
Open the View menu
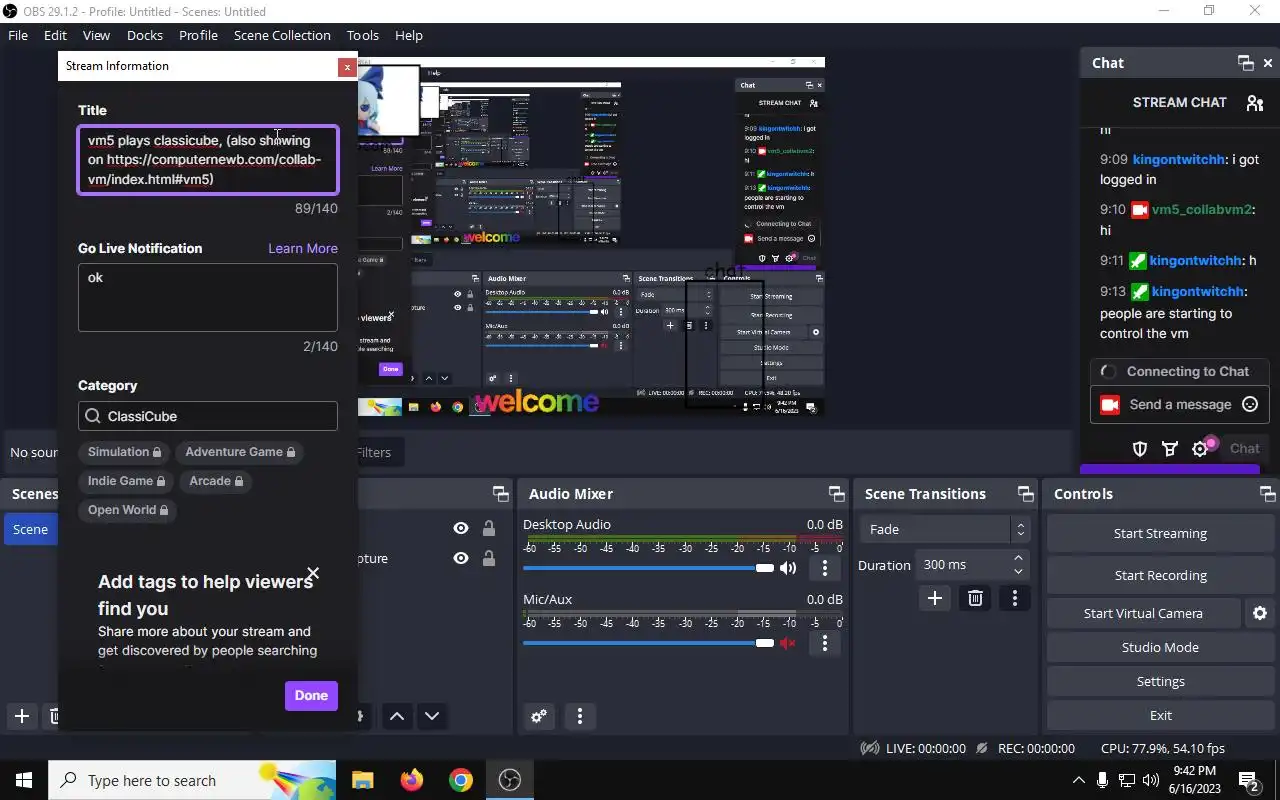point(96,35)
